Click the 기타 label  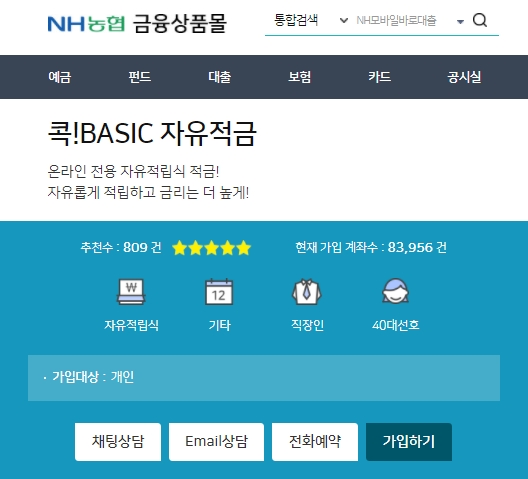(x=220, y=325)
